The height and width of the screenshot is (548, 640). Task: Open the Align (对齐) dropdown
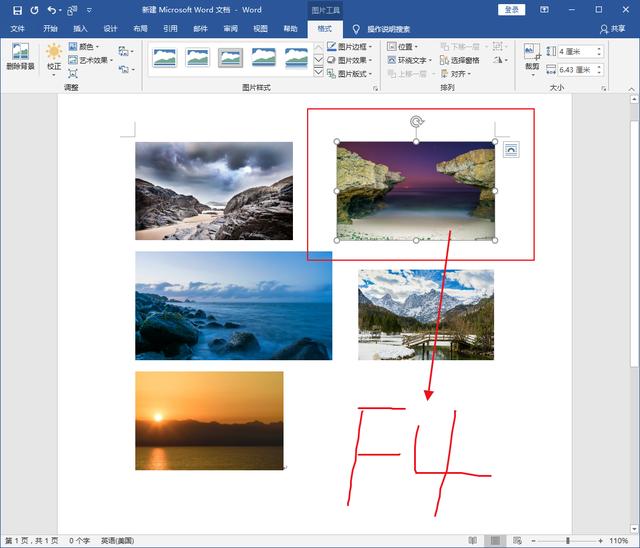tap(456, 74)
